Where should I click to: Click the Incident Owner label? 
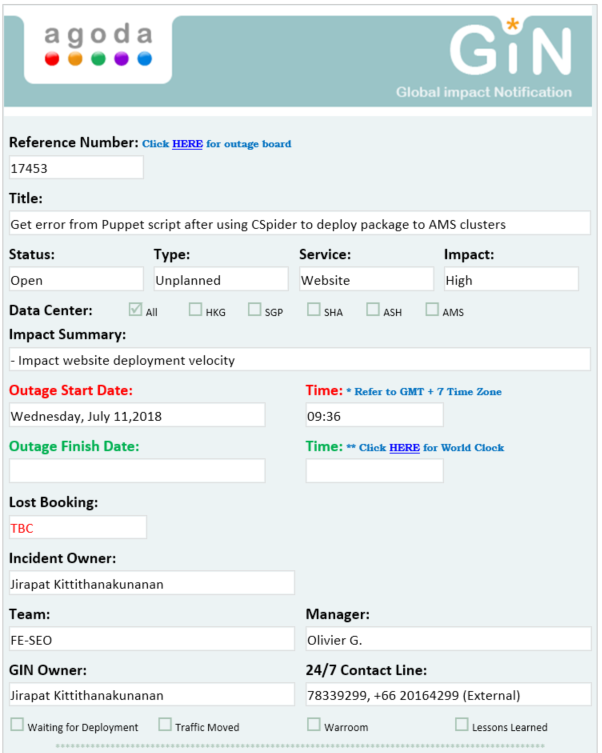click(62, 559)
